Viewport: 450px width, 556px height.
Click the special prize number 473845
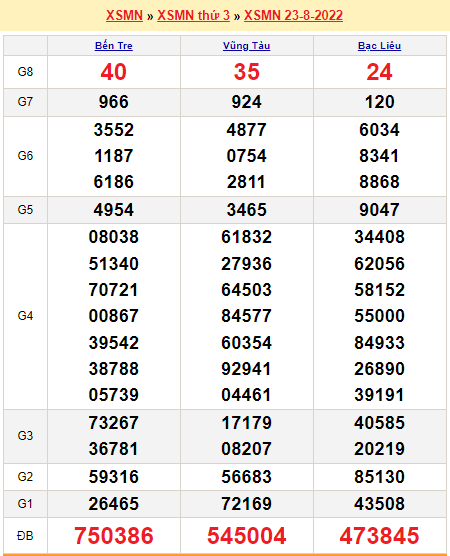379,535
